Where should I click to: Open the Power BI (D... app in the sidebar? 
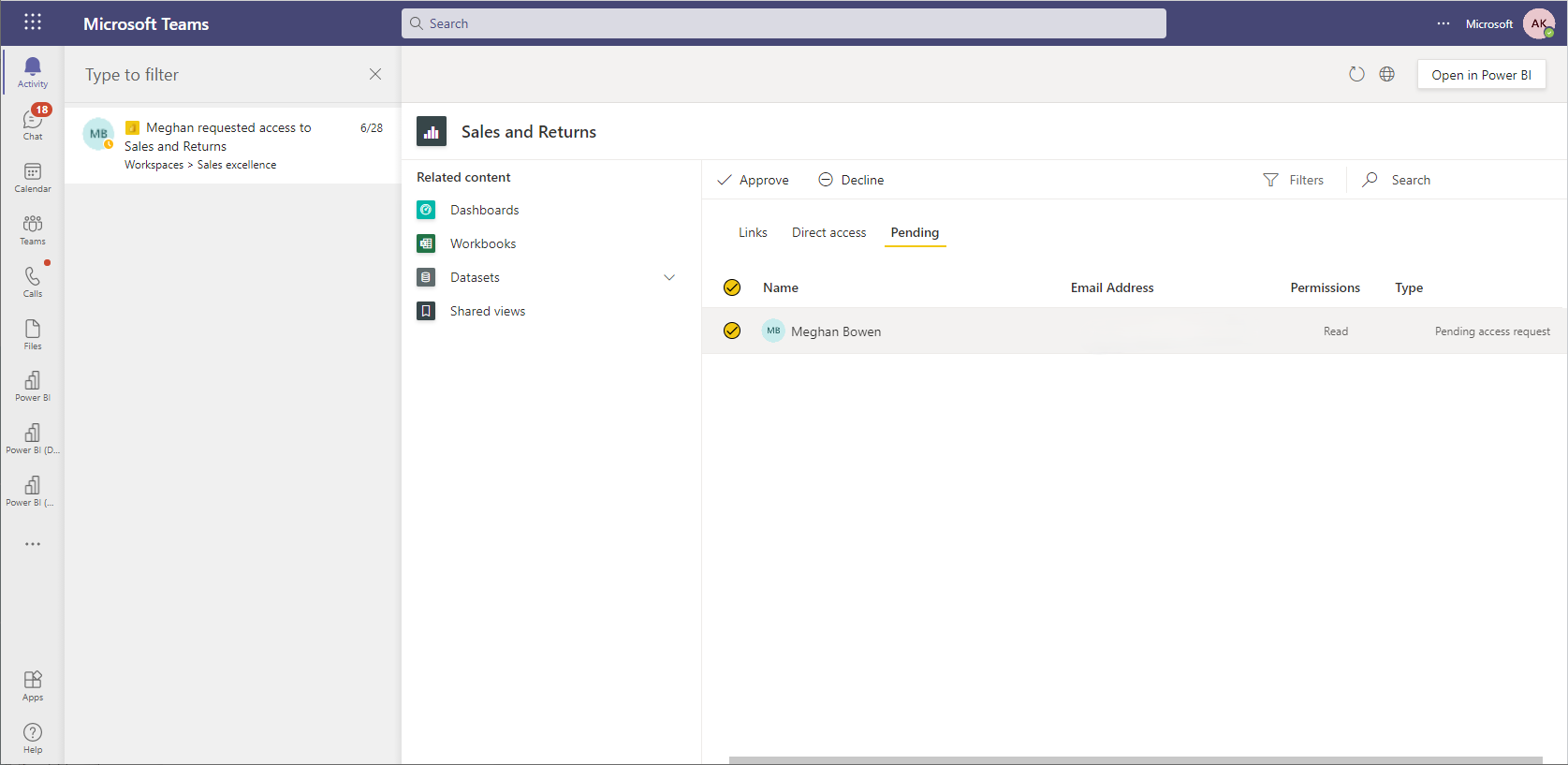[33, 438]
